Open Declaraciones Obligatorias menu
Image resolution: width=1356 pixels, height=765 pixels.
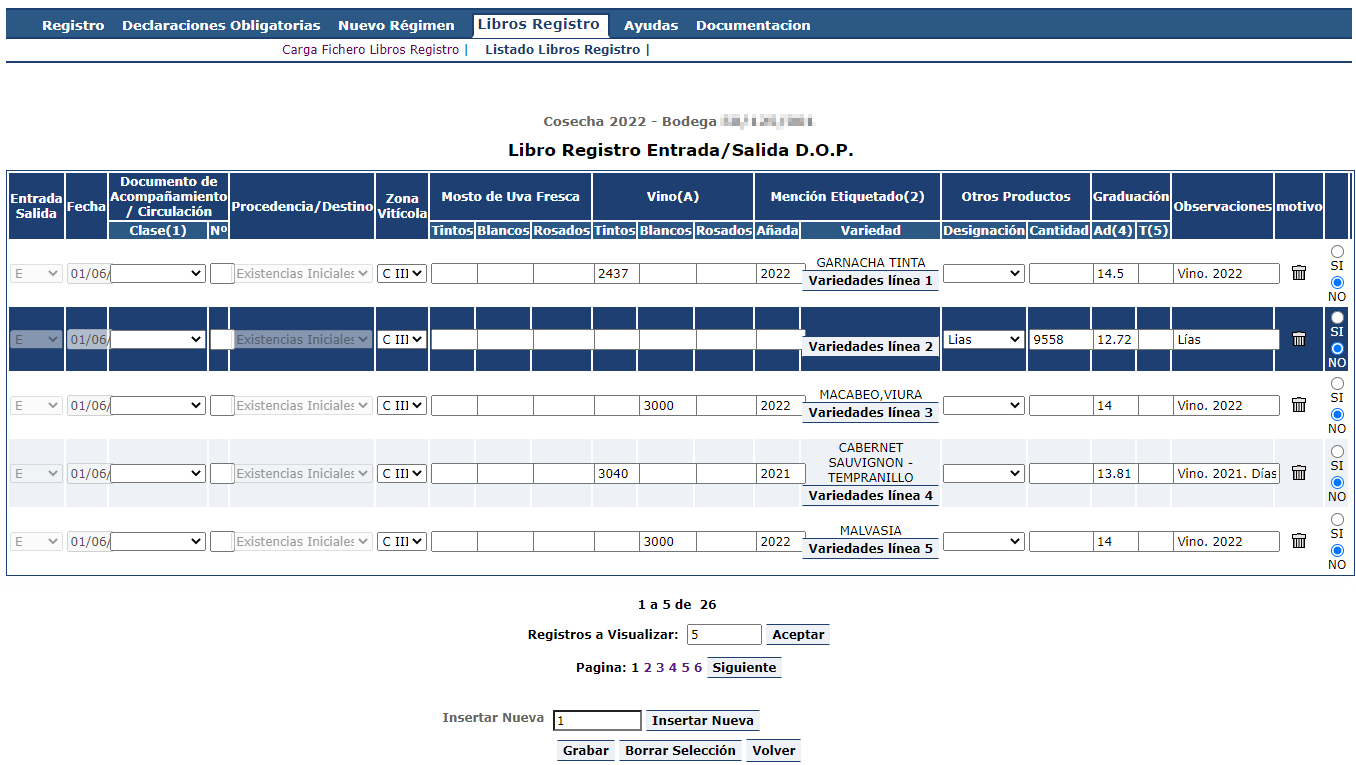(x=221, y=25)
